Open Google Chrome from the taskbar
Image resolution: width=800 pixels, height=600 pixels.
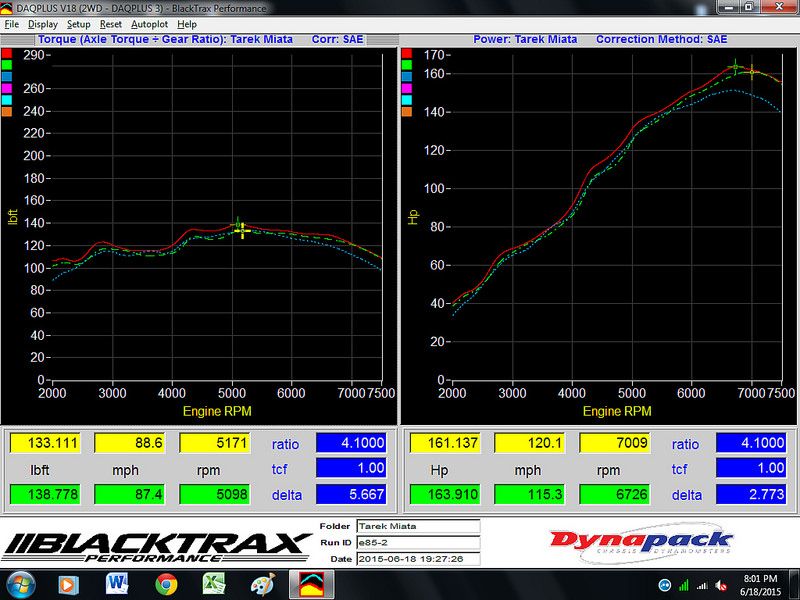(166, 584)
